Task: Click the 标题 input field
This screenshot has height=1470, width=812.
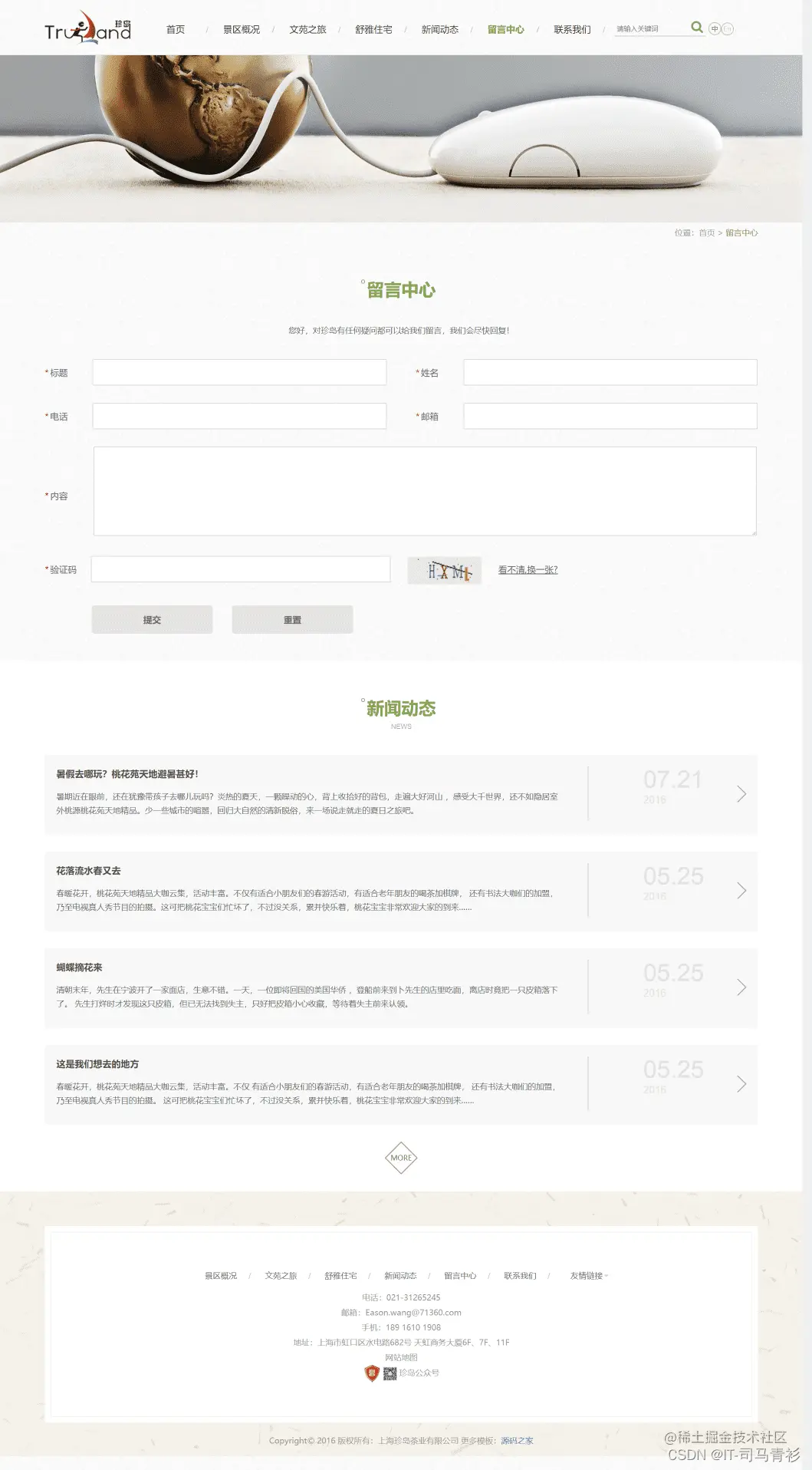Action: 239,372
